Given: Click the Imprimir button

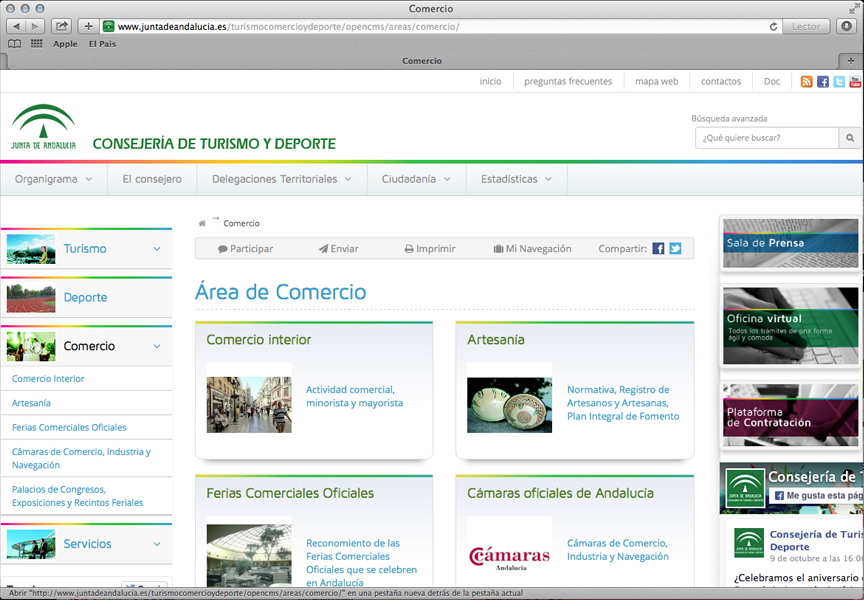Looking at the screenshot, I should click(x=430, y=249).
